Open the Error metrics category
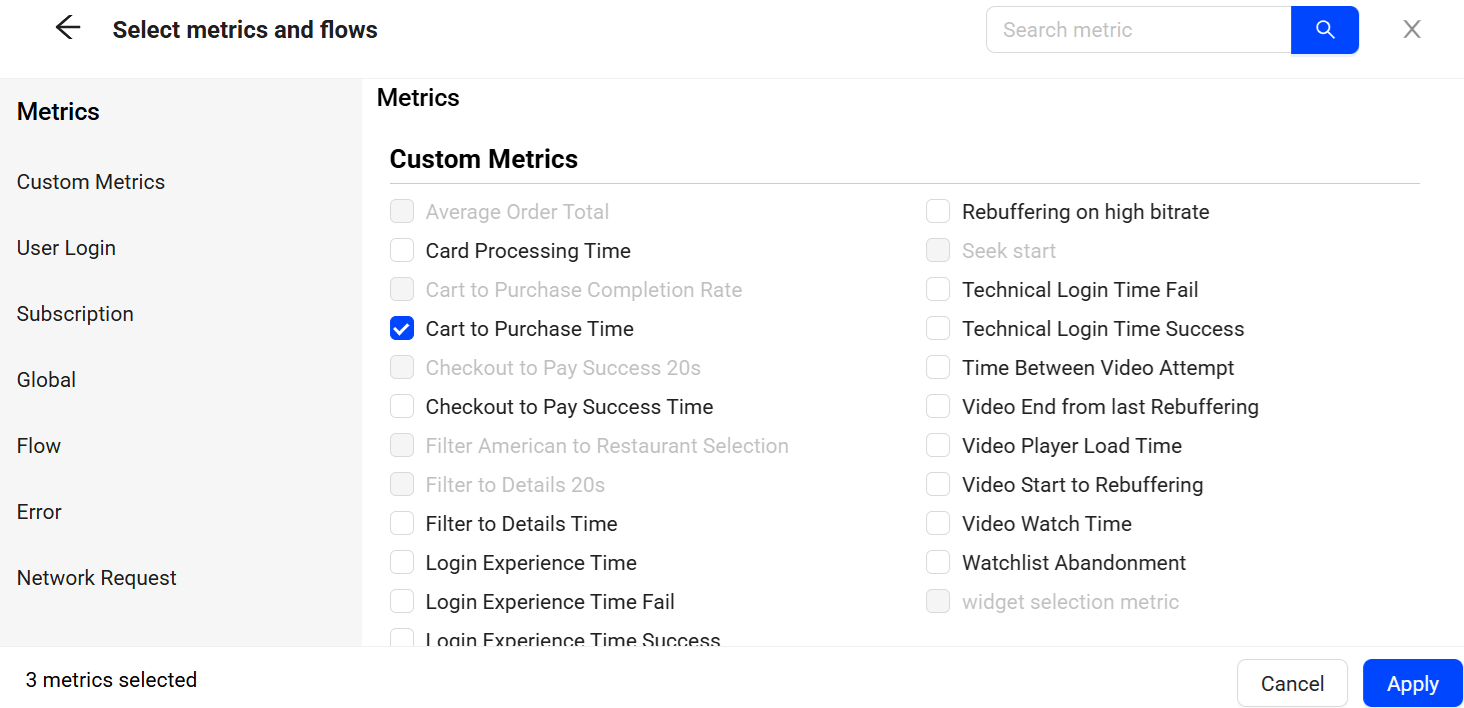This screenshot has height=708, width=1464. [39, 512]
